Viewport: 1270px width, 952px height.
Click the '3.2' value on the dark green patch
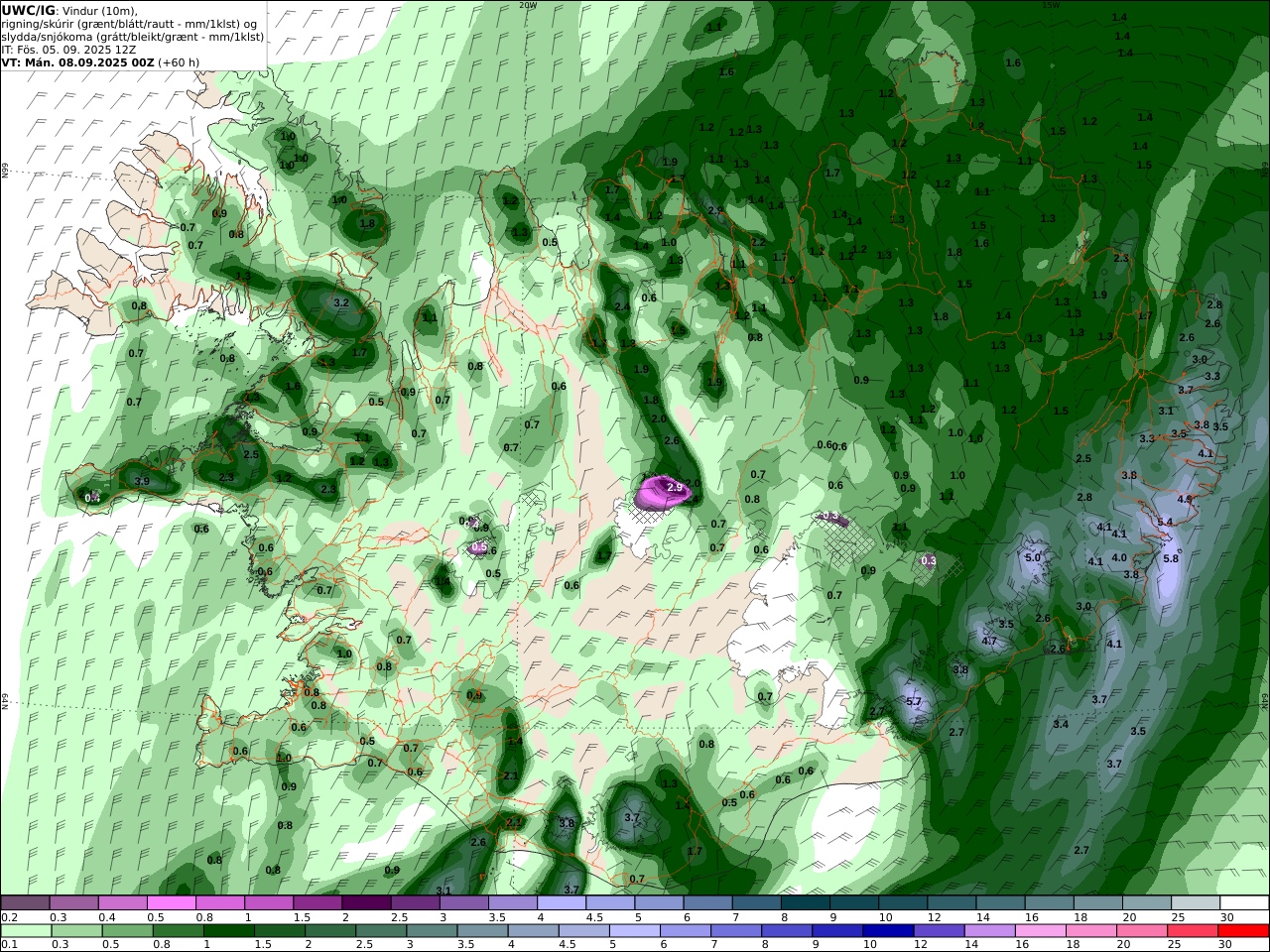[341, 302]
